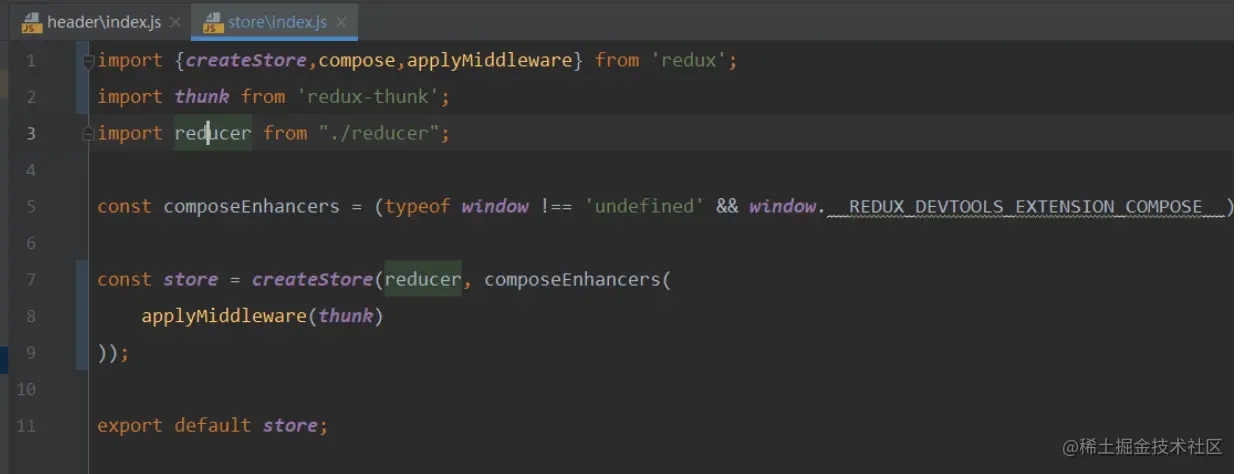
Task: Click line number 1 in gutter
Action: (30, 61)
